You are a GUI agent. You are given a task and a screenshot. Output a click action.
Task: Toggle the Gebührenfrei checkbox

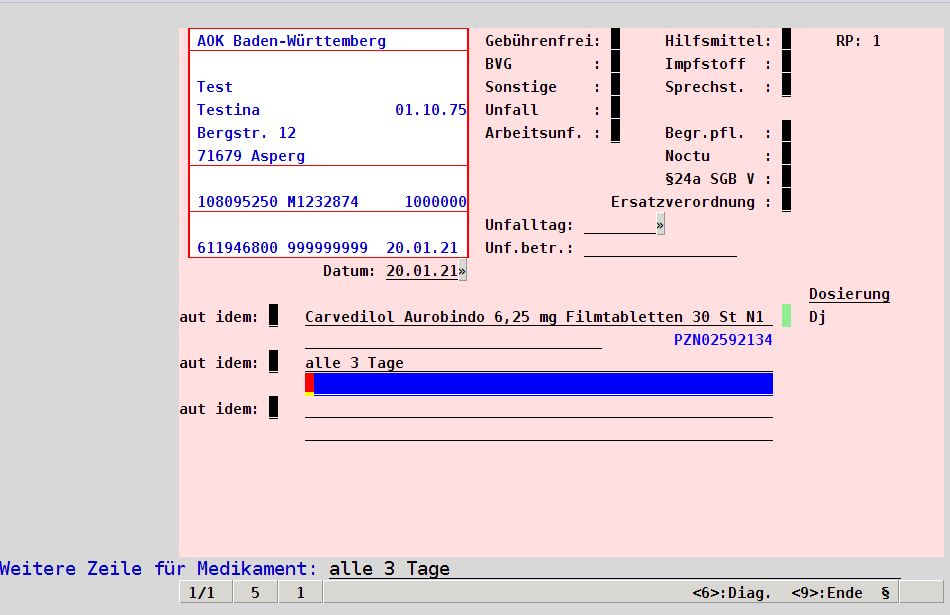[x=616, y=40]
